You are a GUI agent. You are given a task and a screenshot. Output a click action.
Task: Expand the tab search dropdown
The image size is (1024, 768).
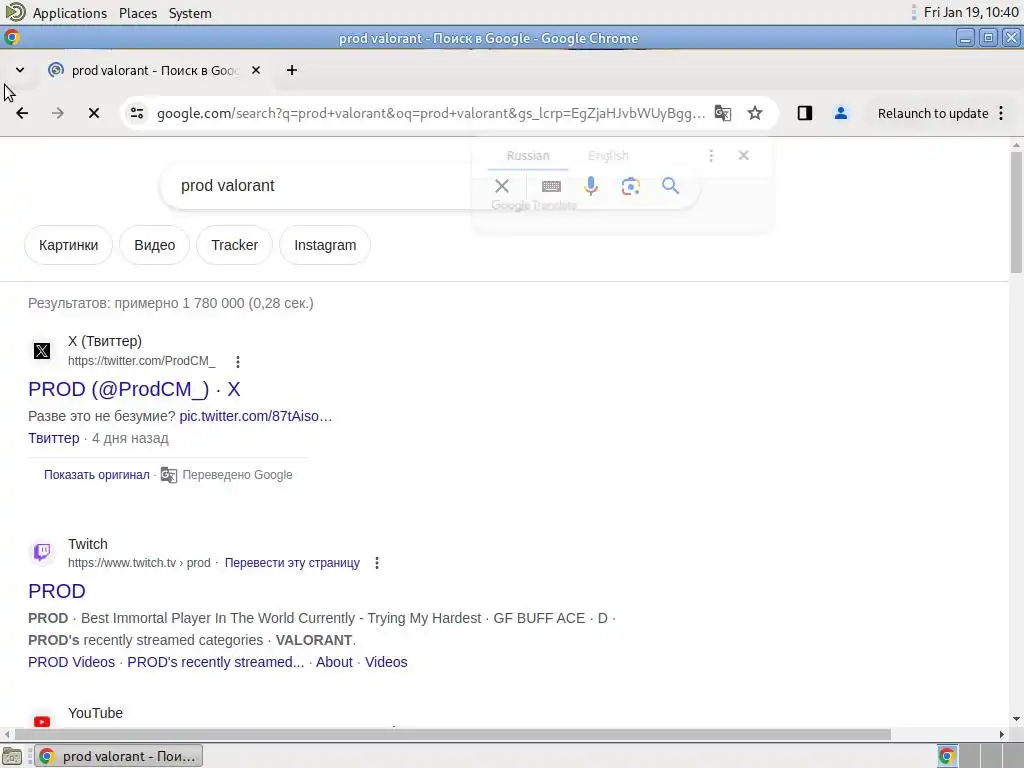click(x=20, y=70)
